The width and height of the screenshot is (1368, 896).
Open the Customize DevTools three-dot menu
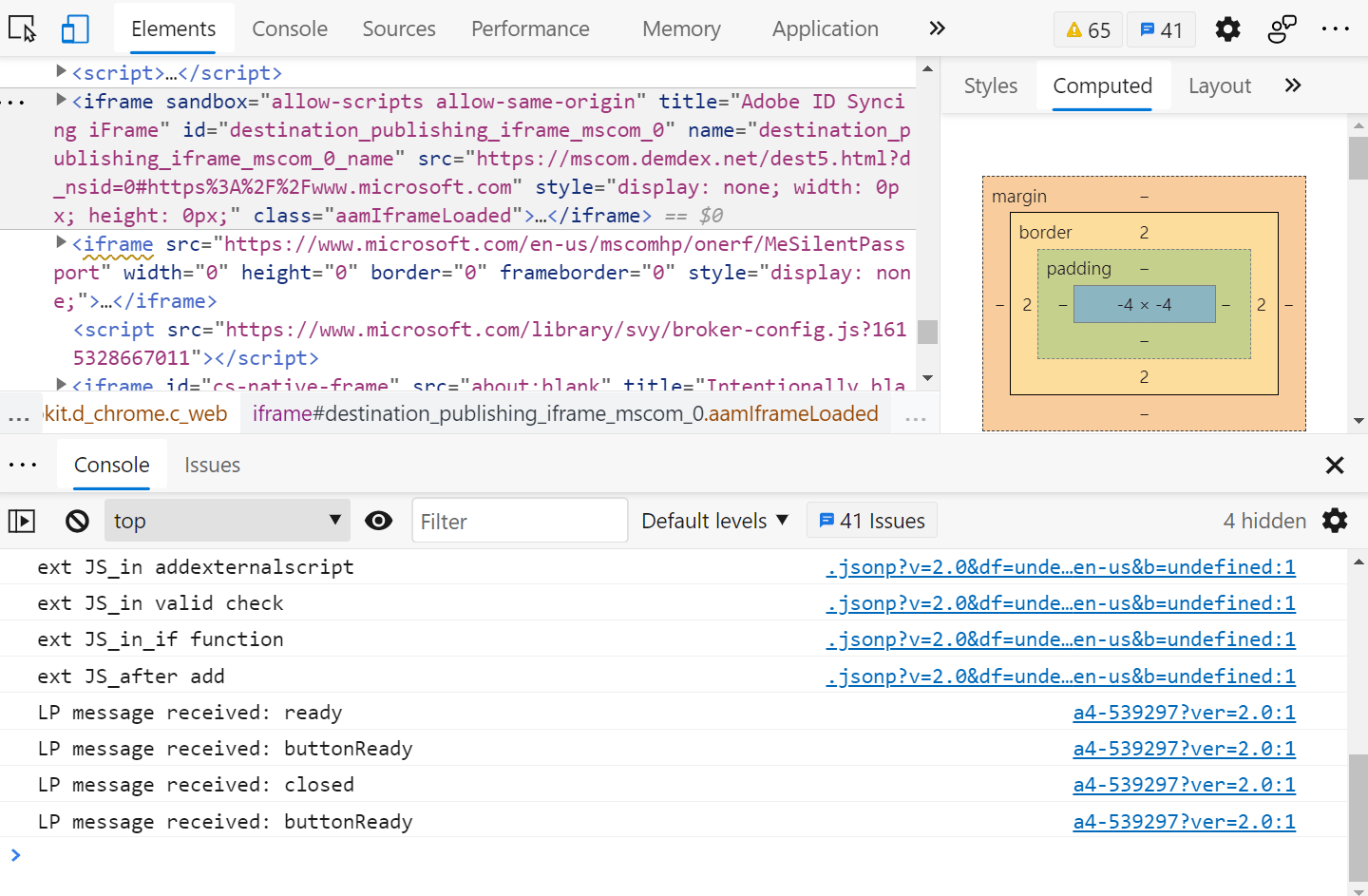[x=1336, y=29]
